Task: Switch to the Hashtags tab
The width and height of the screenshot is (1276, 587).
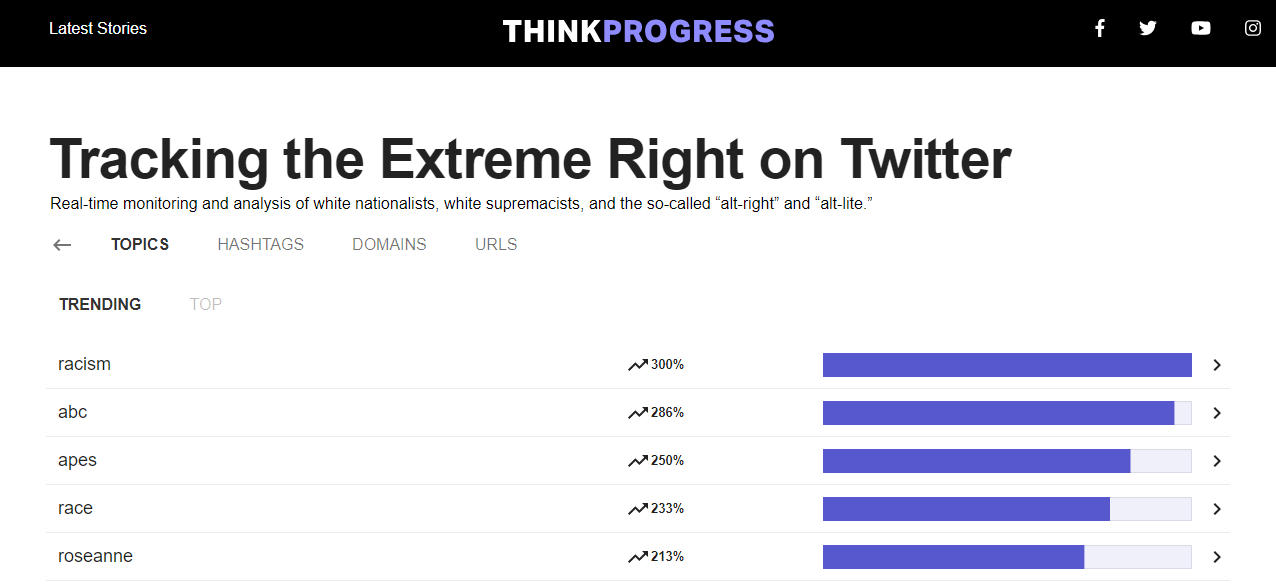Action: pyautogui.click(x=260, y=244)
